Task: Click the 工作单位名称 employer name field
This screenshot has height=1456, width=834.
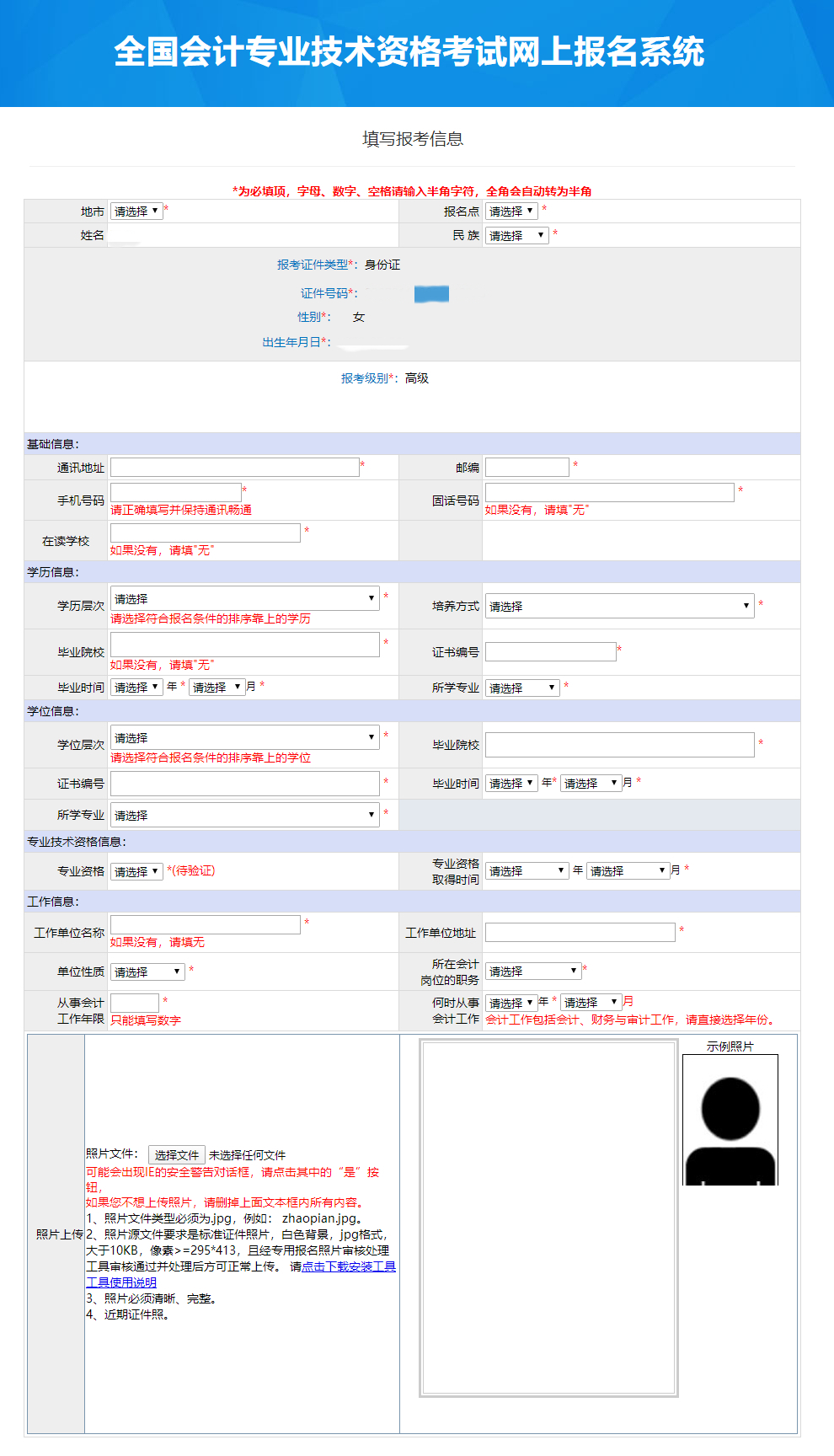Action: [205, 924]
